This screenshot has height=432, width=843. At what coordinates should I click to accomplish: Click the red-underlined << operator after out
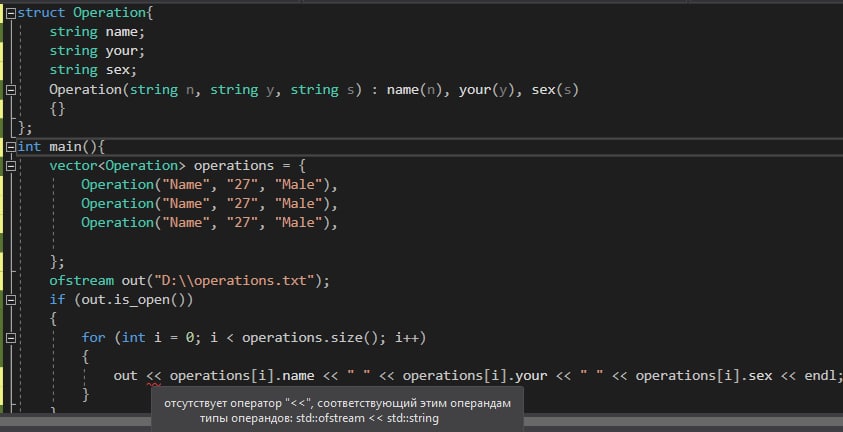153,377
